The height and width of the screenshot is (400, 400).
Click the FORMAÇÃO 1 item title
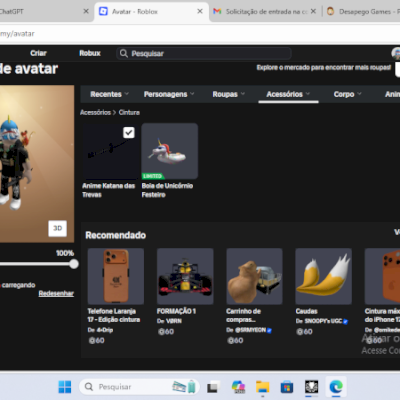click(176, 311)
